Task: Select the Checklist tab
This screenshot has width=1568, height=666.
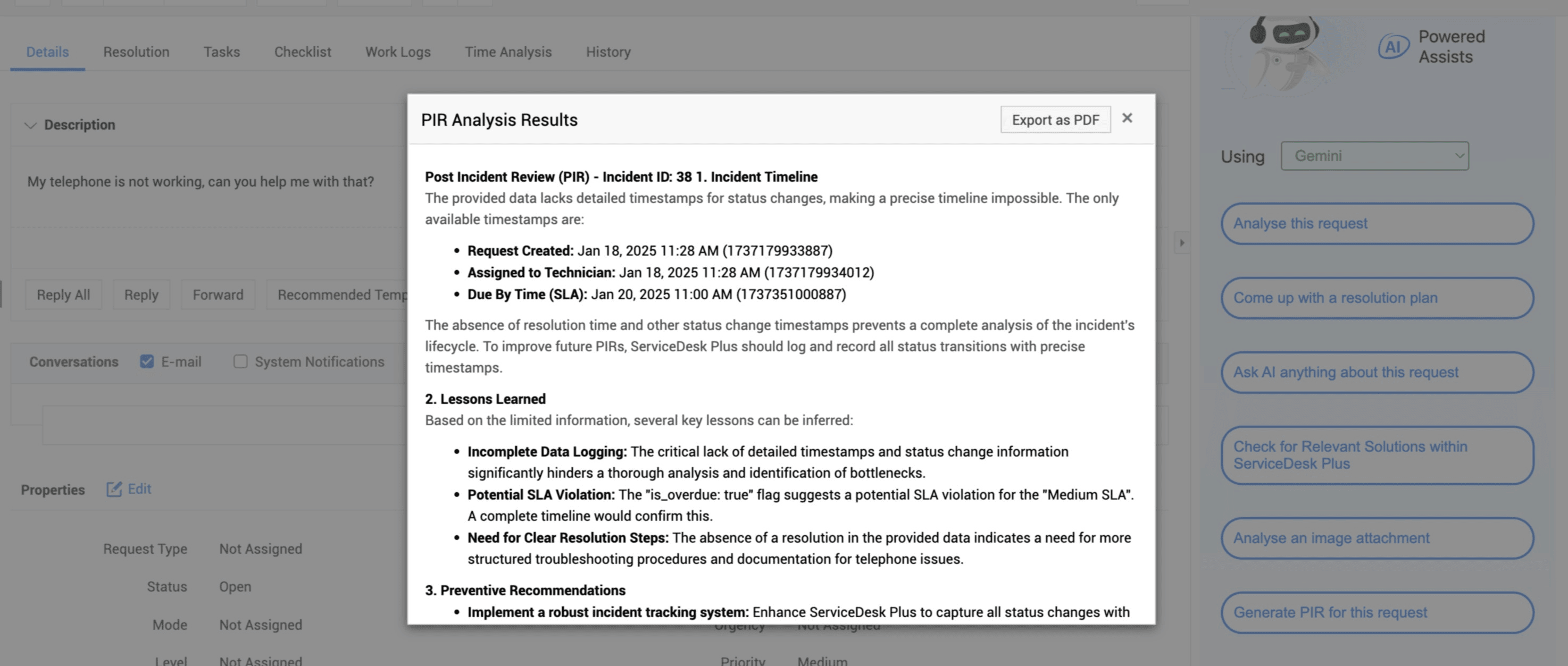Action: [x=303, y=52]
